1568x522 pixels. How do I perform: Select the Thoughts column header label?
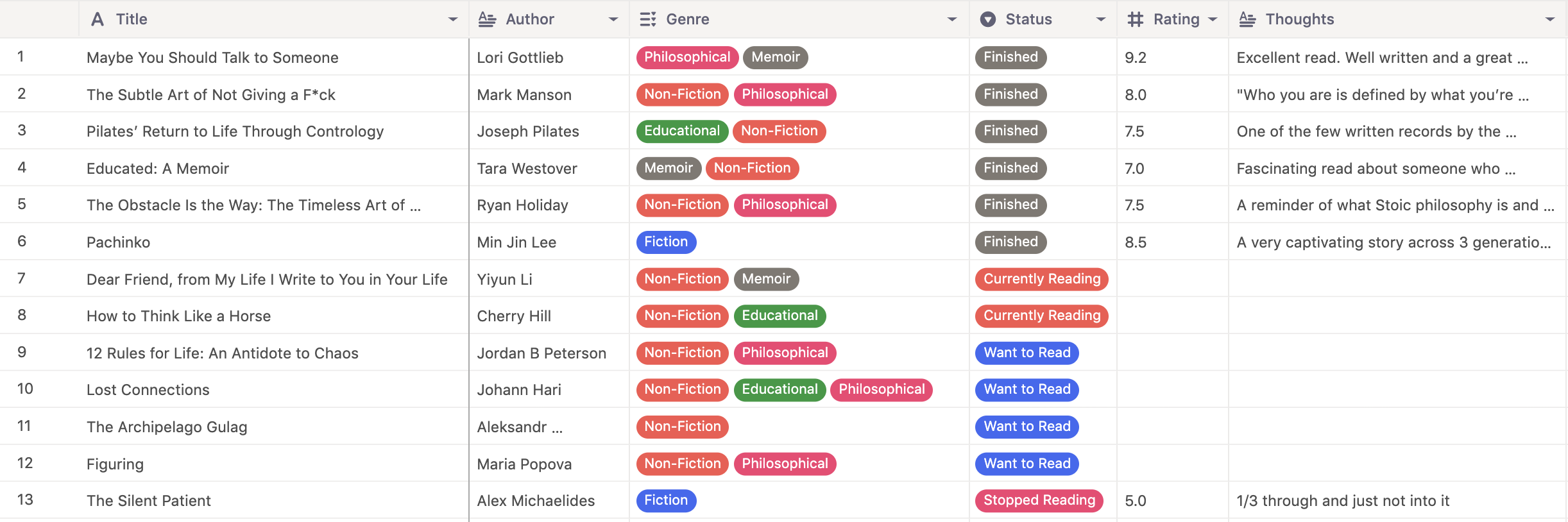pos(1300,19)
